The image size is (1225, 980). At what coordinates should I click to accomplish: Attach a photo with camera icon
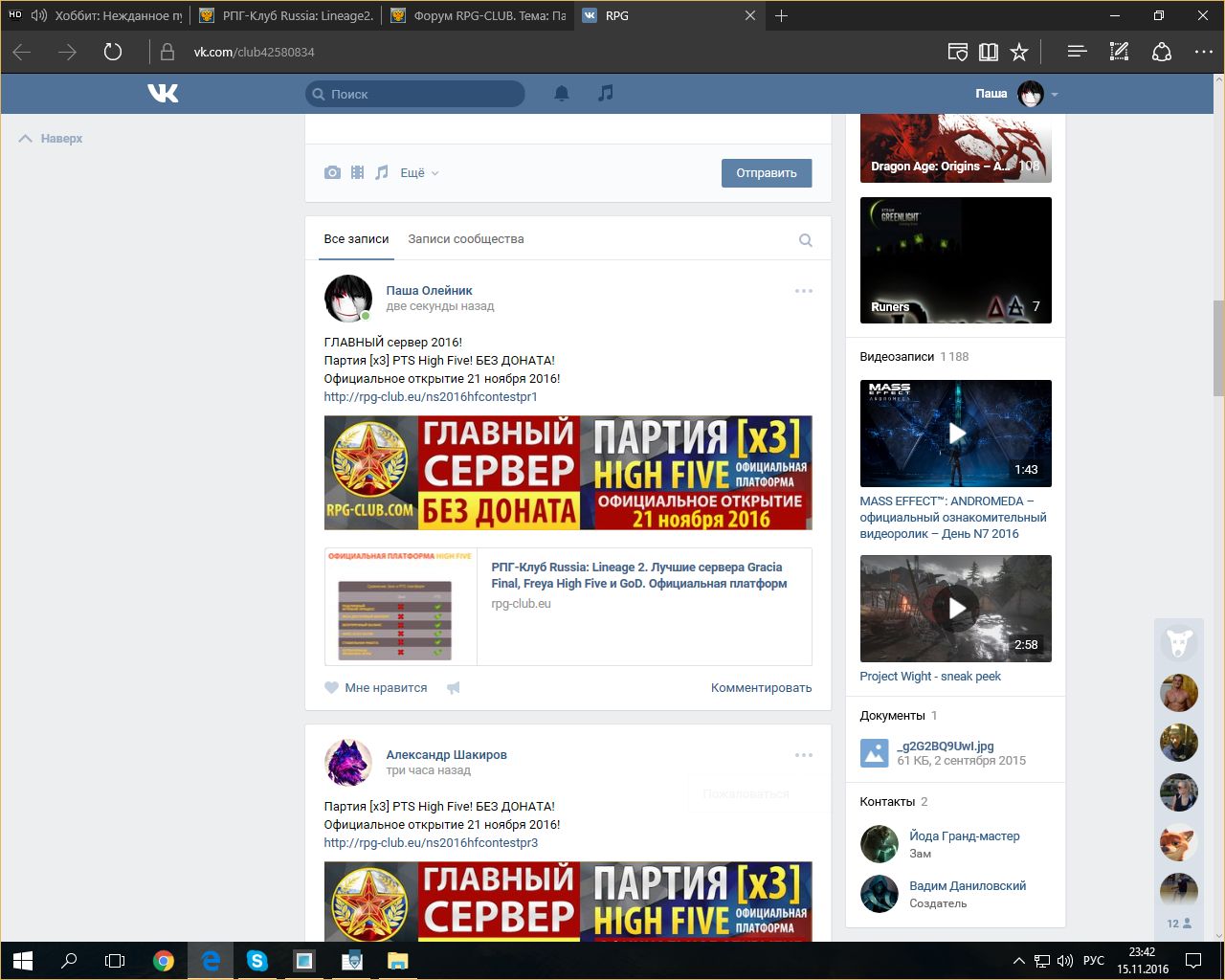[332, 173]
